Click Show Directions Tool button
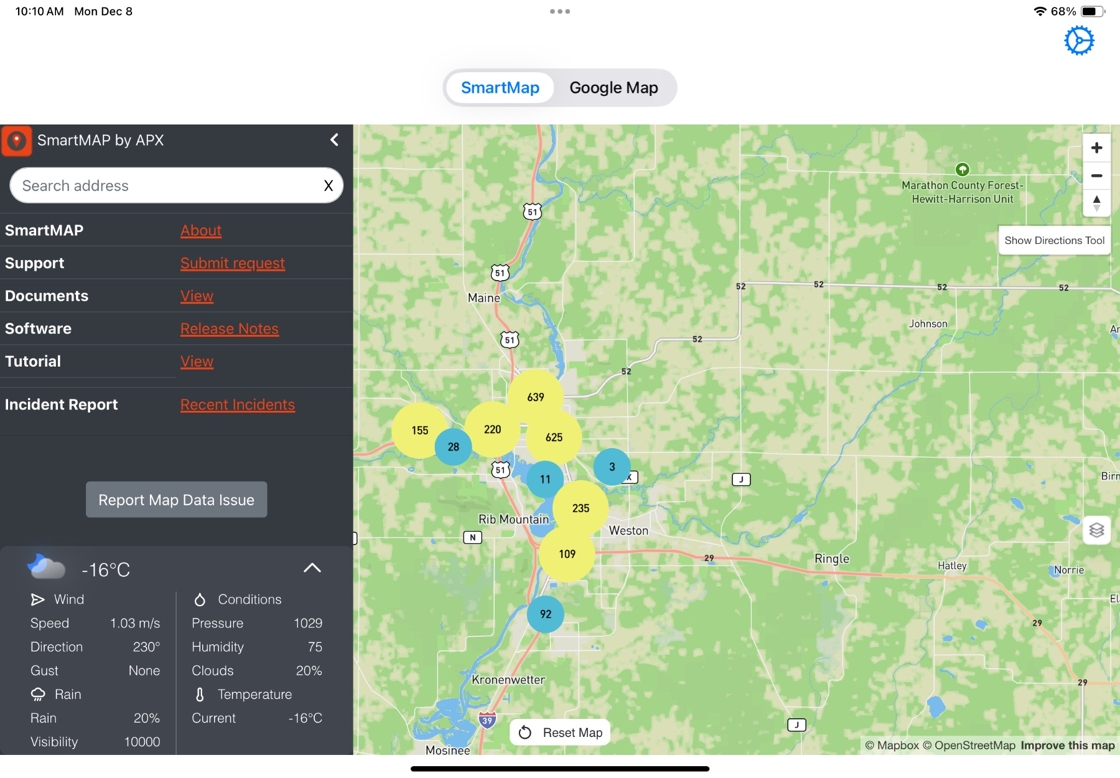 point(1054,241)
